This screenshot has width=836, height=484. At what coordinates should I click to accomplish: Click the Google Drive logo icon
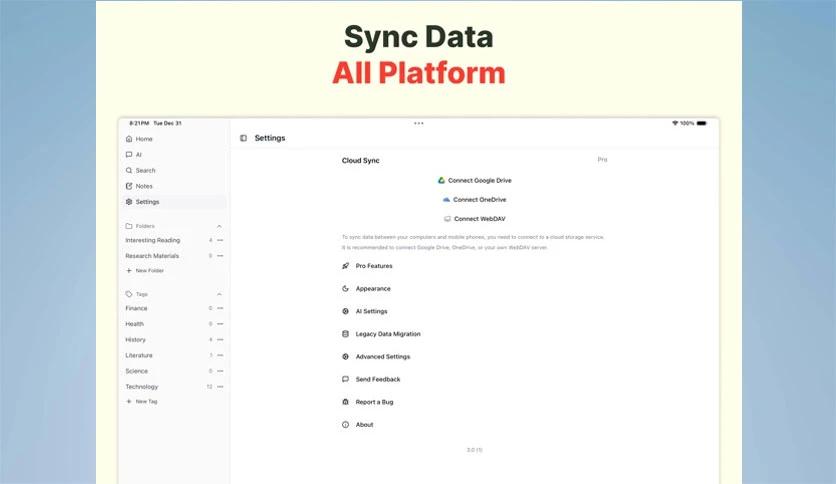pyautogui.click(x=441, y=180)
